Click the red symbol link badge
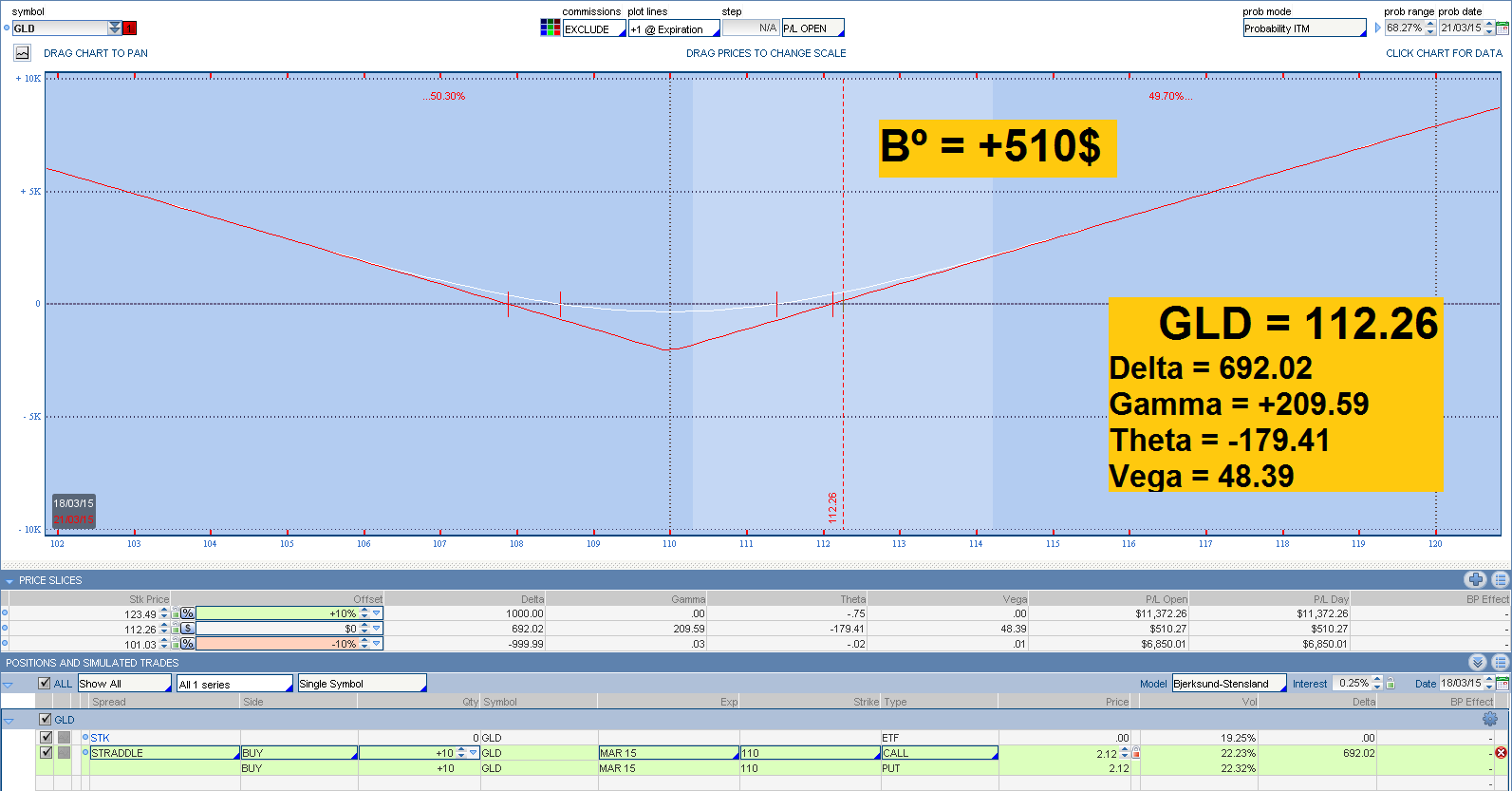The width and height of the screenshot is (1512, 791). click(130, 28)
